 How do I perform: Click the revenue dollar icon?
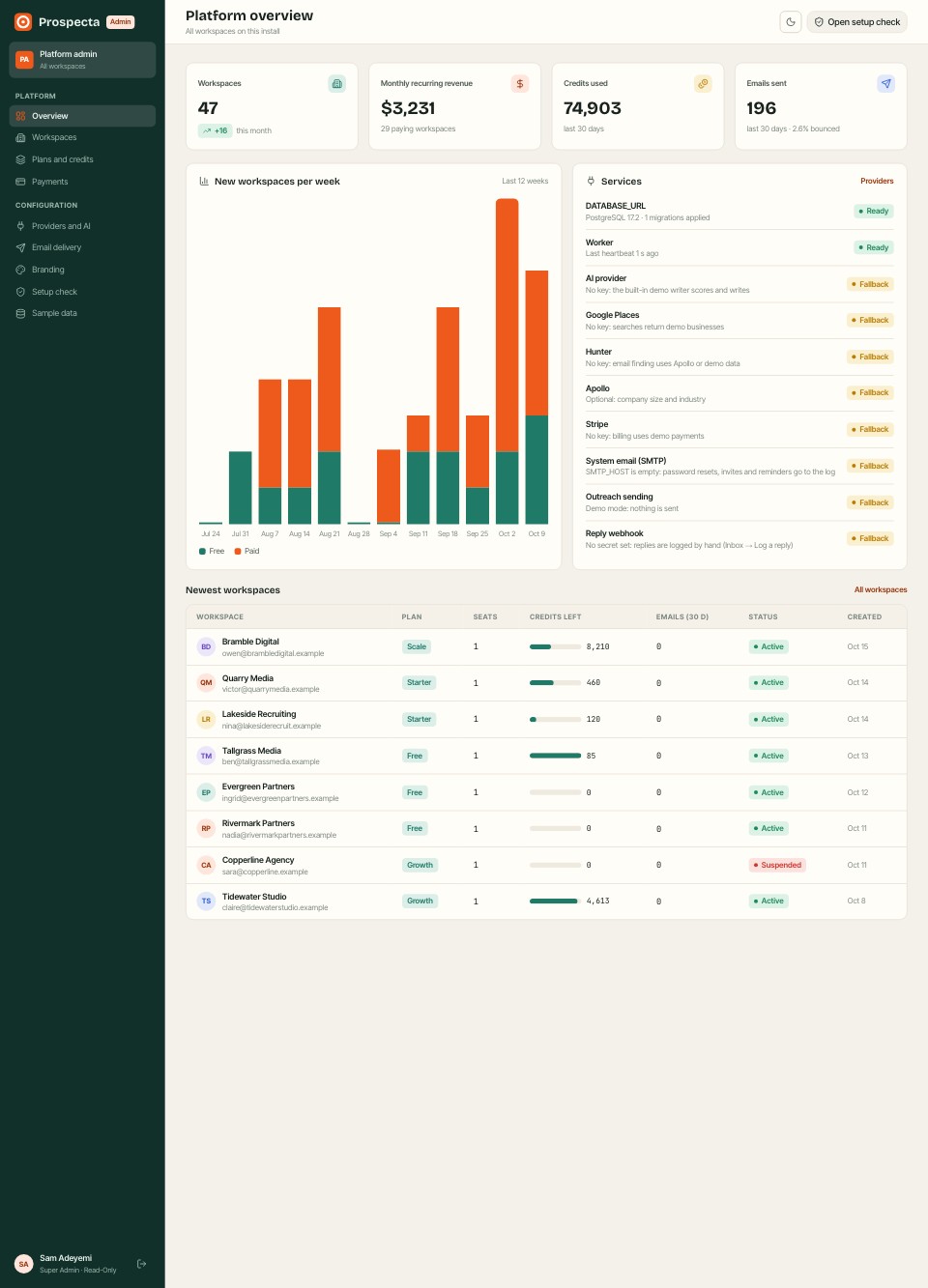pyautogui.click(x=520, y=84)
